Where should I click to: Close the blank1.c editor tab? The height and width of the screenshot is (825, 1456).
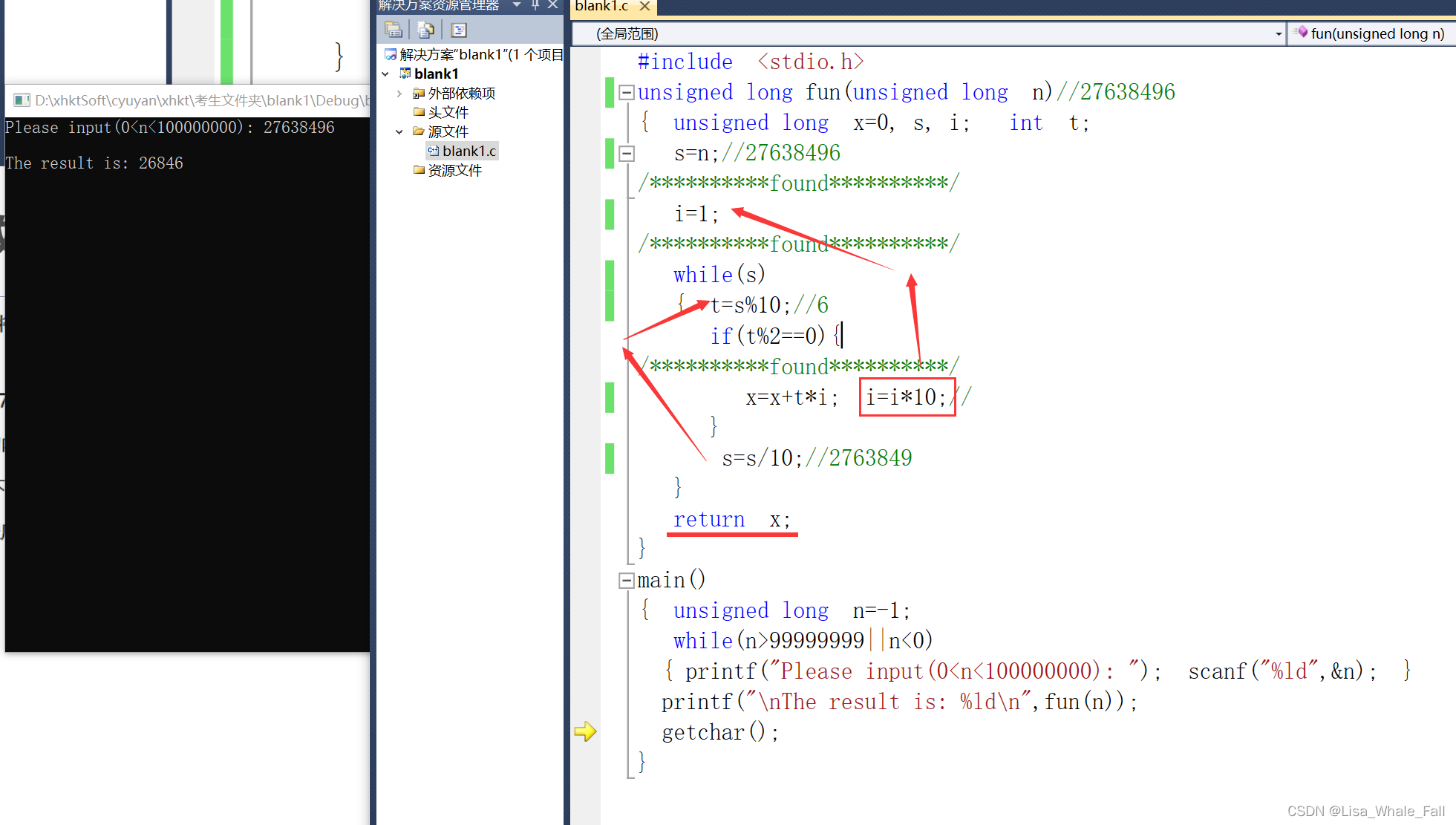click(644, 6)
